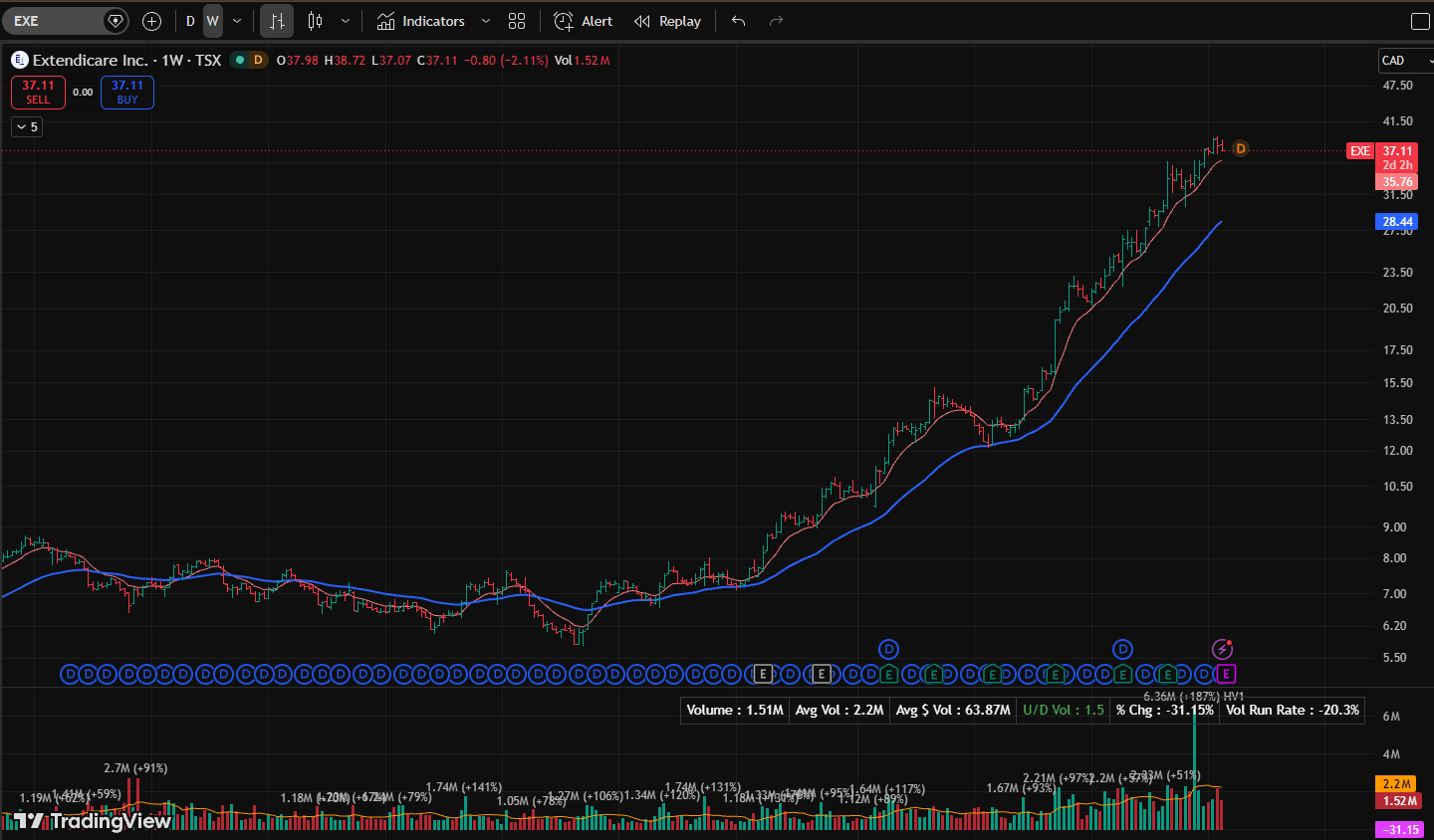Click the high value H38.72
This screenshot has height=840, width=1434.
[x=345, y=61]
